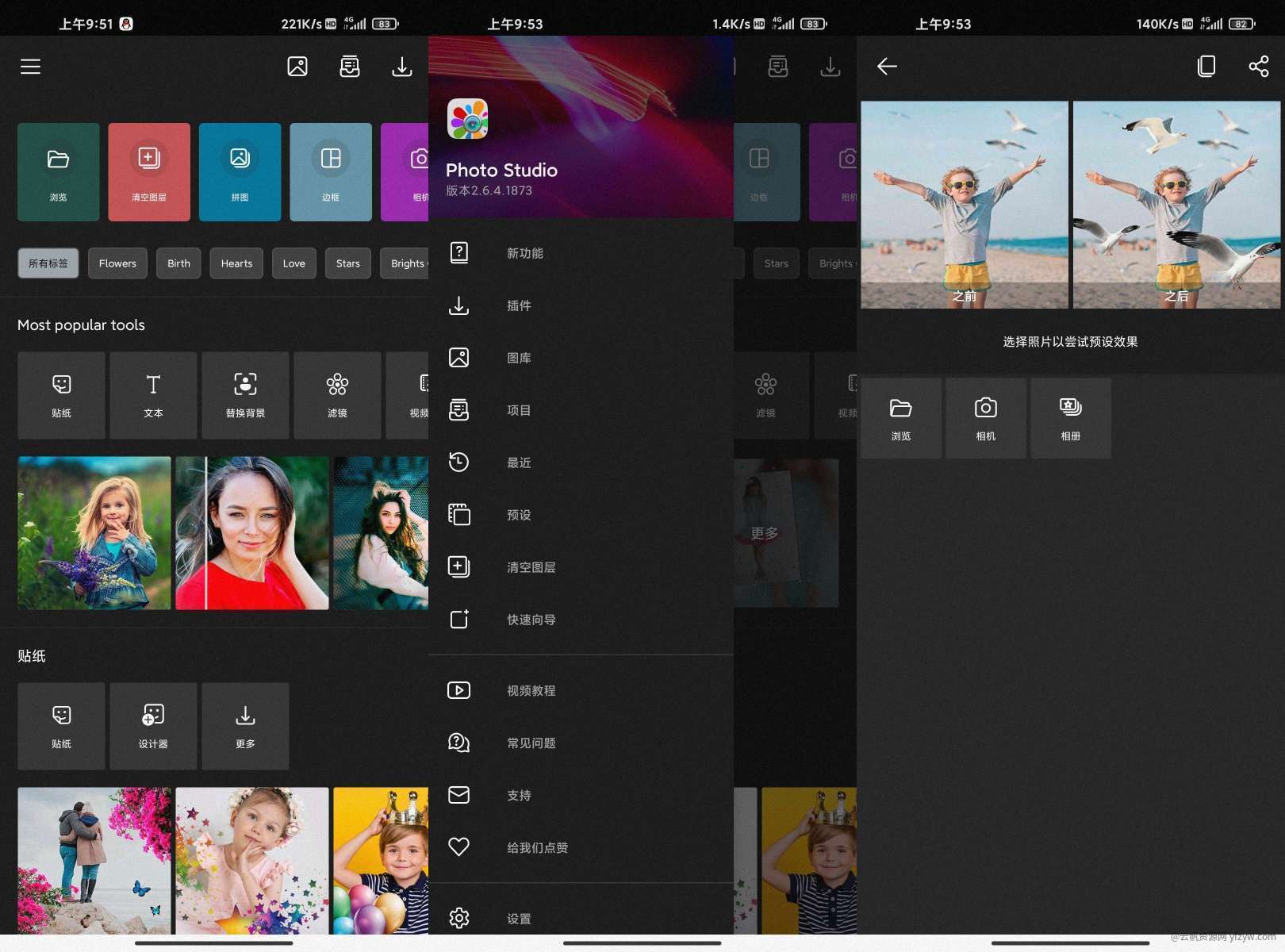
Task: Open 视频教程 video tutorials
Action: point(531,691)
